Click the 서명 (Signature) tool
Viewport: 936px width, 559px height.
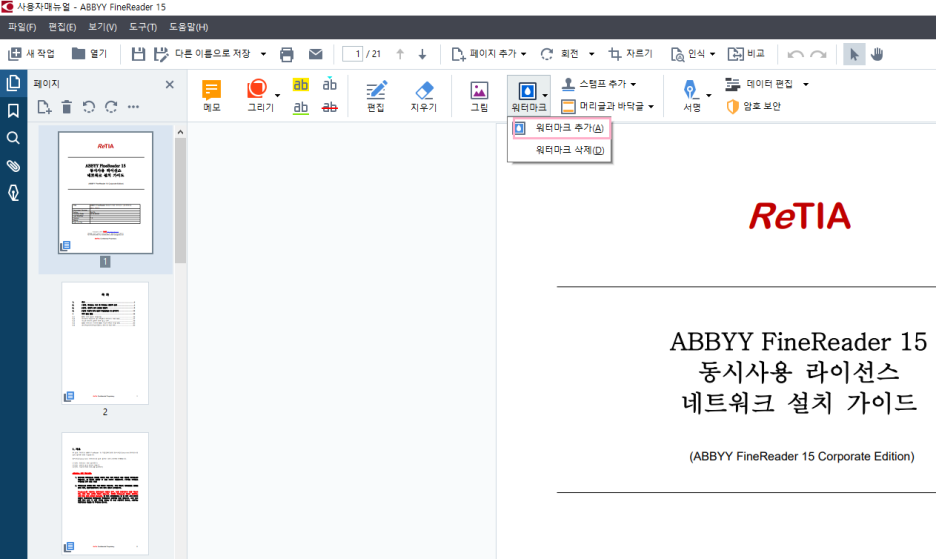tap(691, 96)
